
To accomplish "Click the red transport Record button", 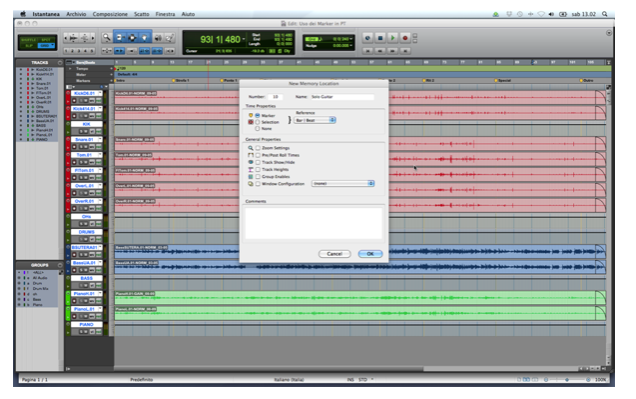I will click(x=405, y=38).
